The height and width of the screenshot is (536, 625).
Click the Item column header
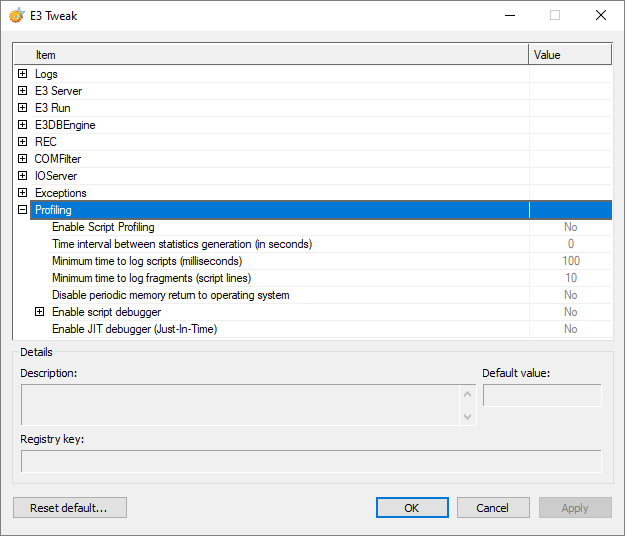[271, 55]
